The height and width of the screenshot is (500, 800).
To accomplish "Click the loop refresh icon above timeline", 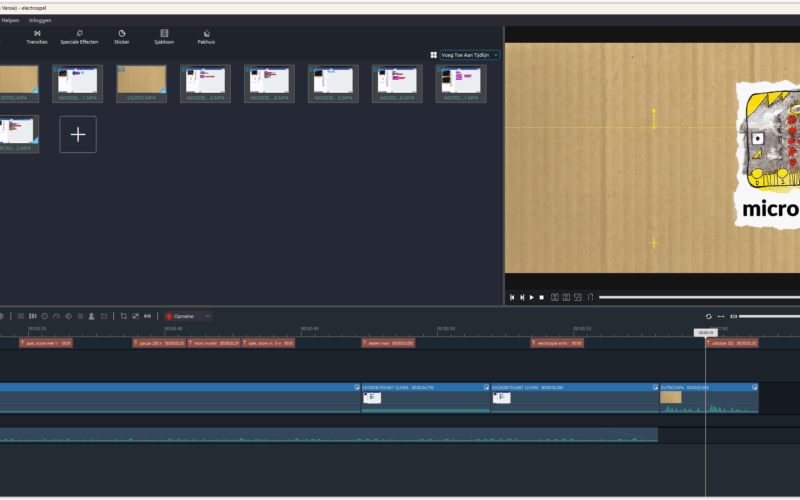I will click(x=708, y=316).
